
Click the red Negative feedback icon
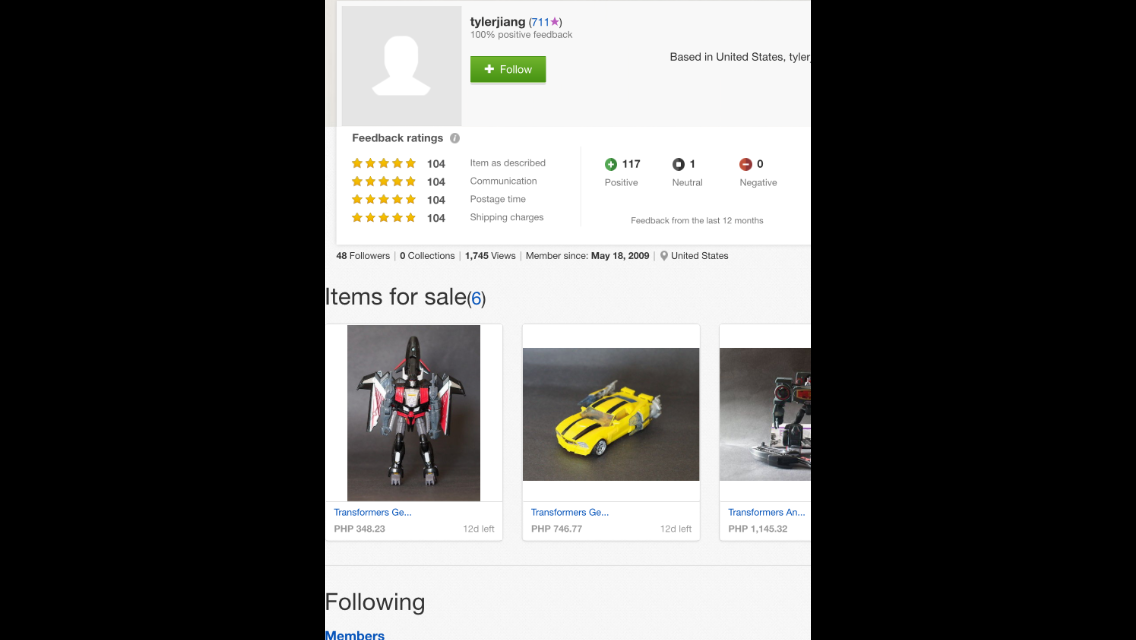[746, 165]
